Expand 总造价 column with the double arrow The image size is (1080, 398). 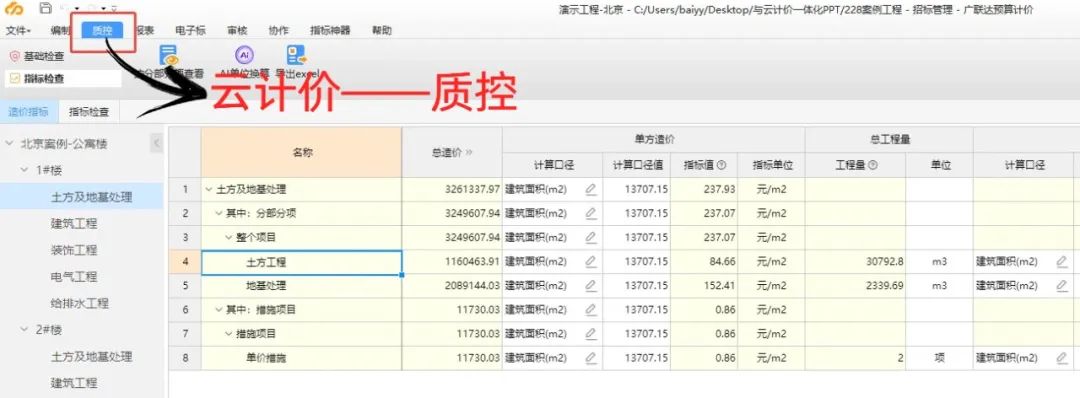coord(470,153)
